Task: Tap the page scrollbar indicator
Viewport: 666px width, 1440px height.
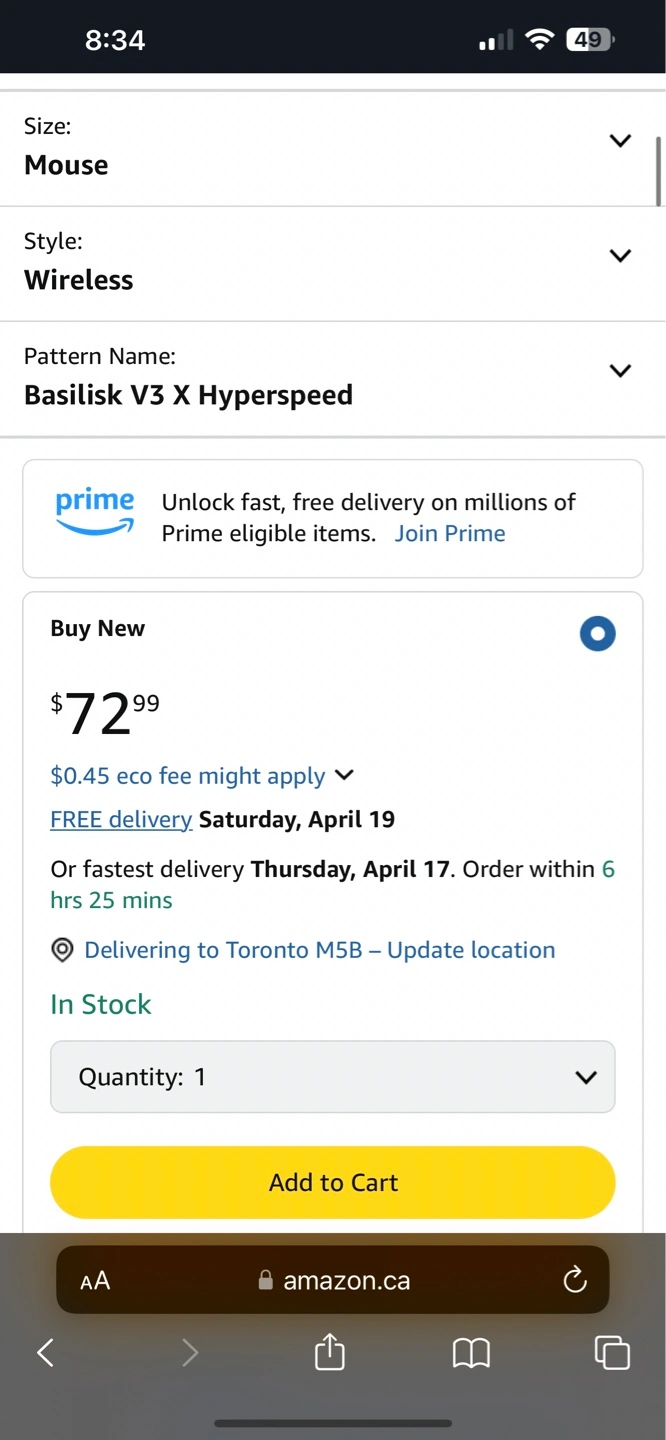Action: tap(658, 170)
